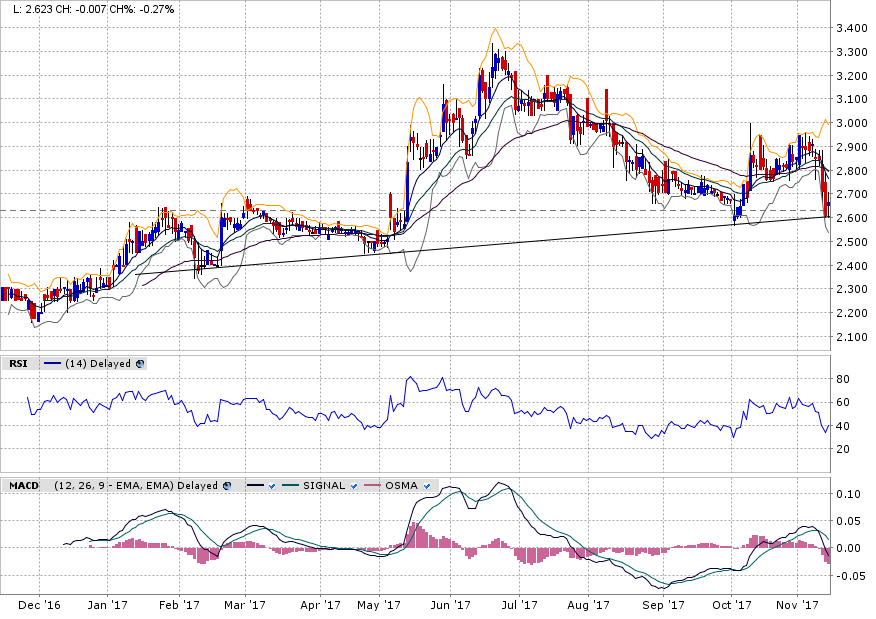Click the 3.000 price axis label
876x619 pixels.
[x=851, y=123]
